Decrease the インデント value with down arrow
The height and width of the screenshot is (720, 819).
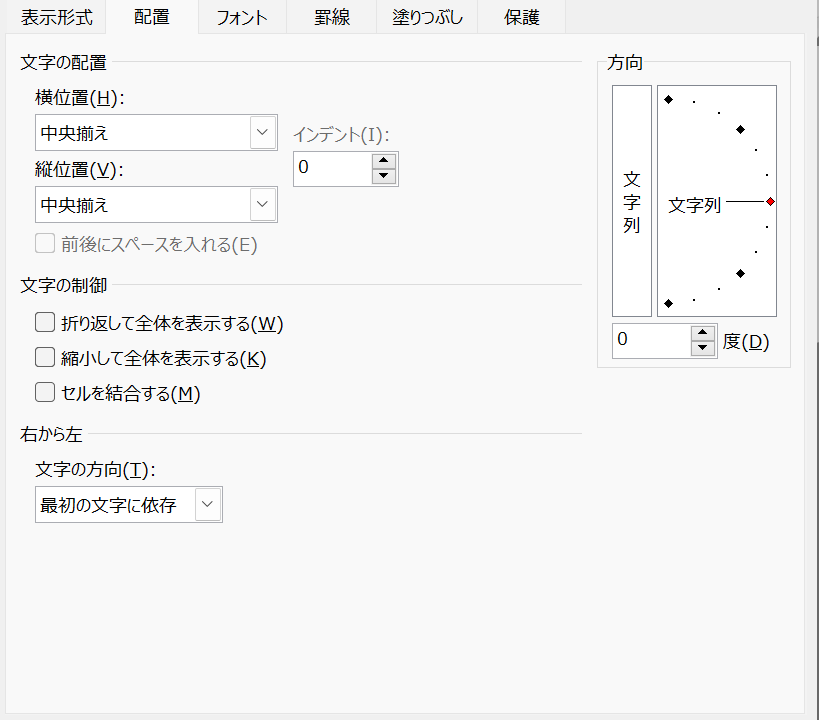[x=384, y=177]
